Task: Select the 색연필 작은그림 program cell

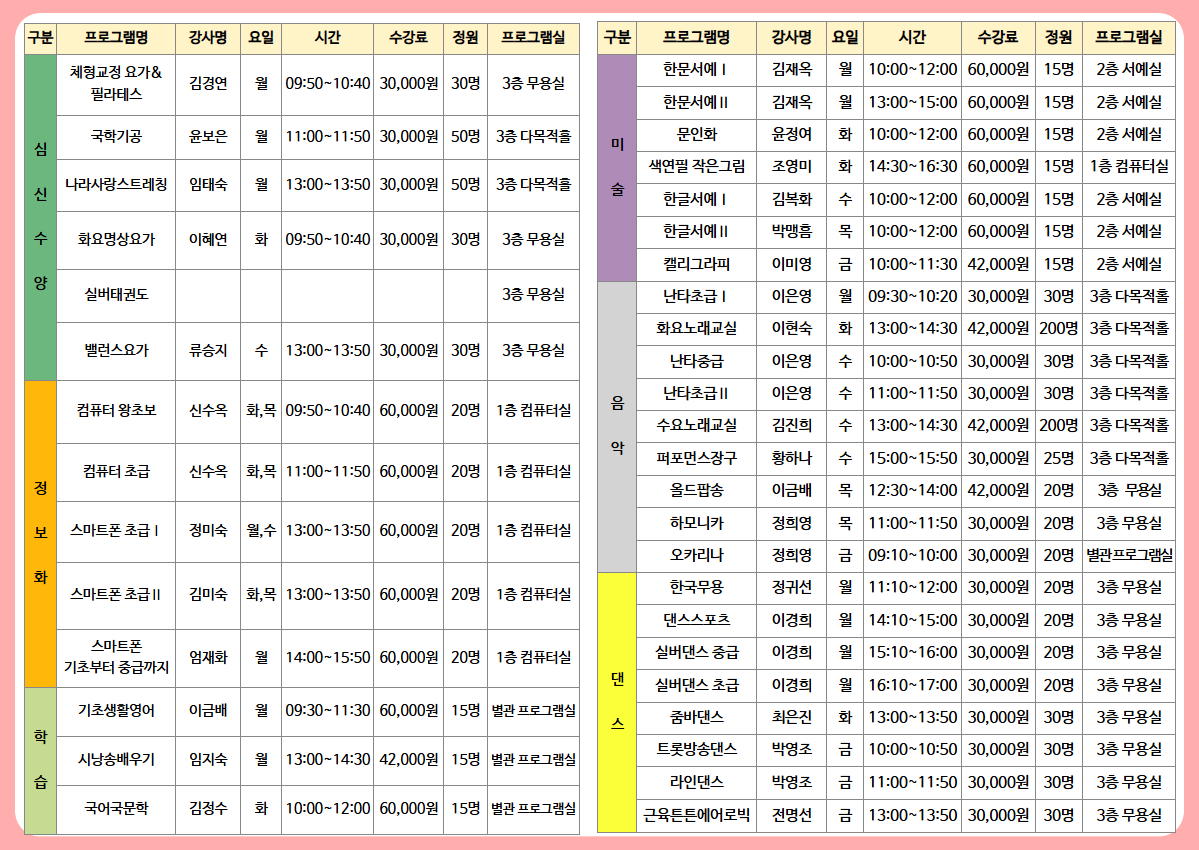Action: 696,166
